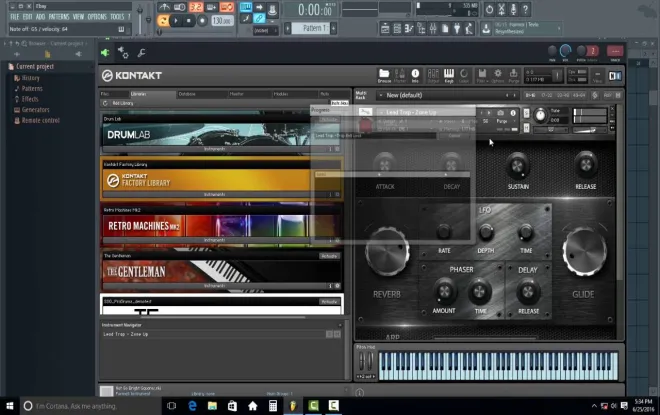
Task: Click the snapshot camera icon in instrument header
Action: coord(500,113)
